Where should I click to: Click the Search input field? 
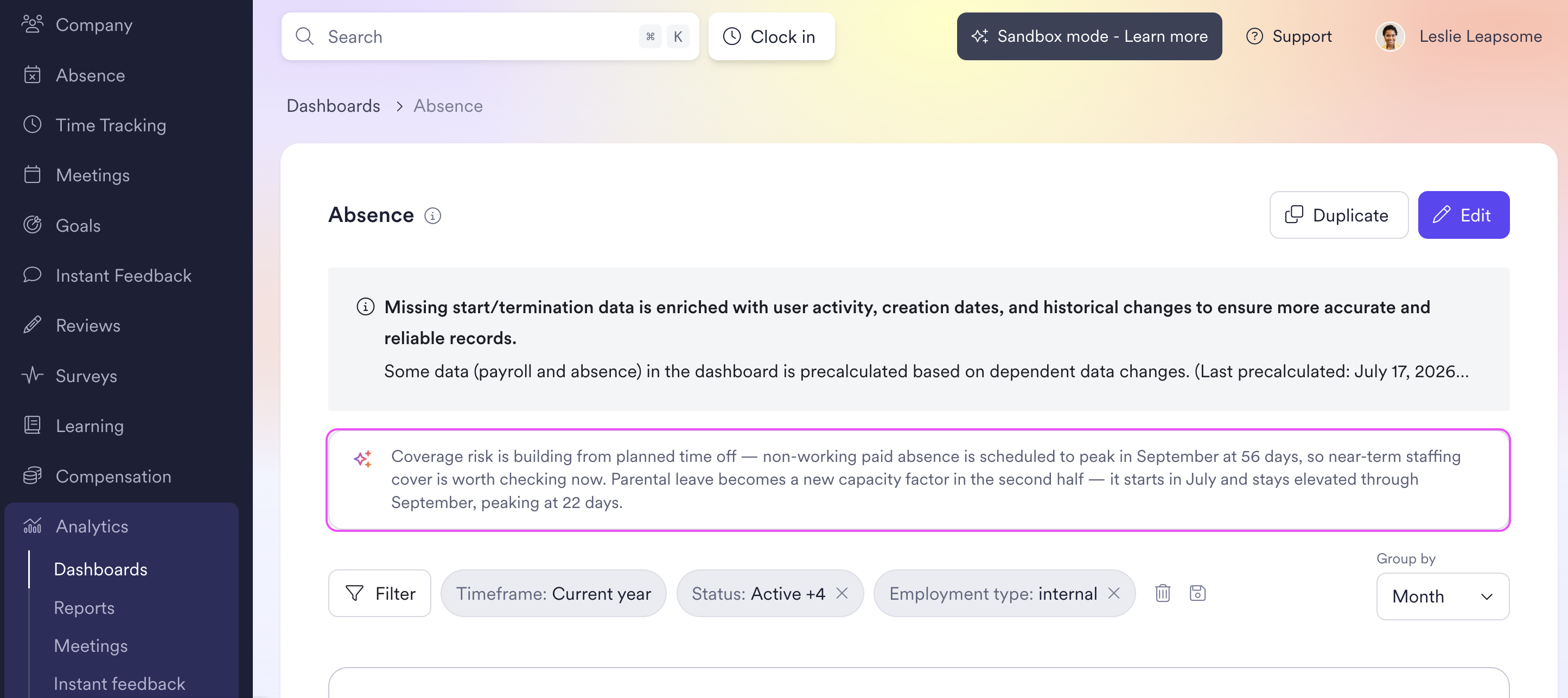490,36
